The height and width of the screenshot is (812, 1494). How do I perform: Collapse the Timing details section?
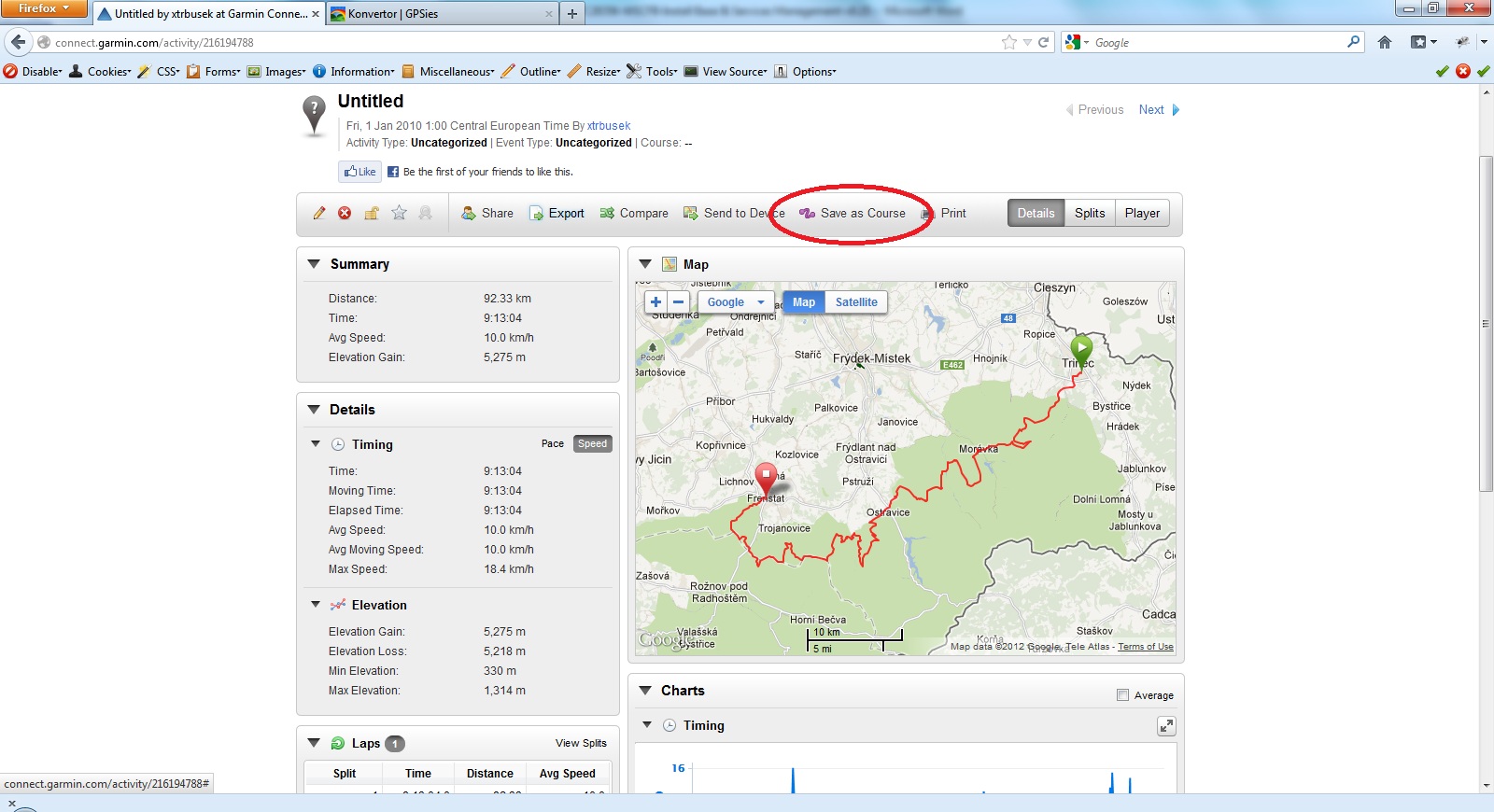316,444
